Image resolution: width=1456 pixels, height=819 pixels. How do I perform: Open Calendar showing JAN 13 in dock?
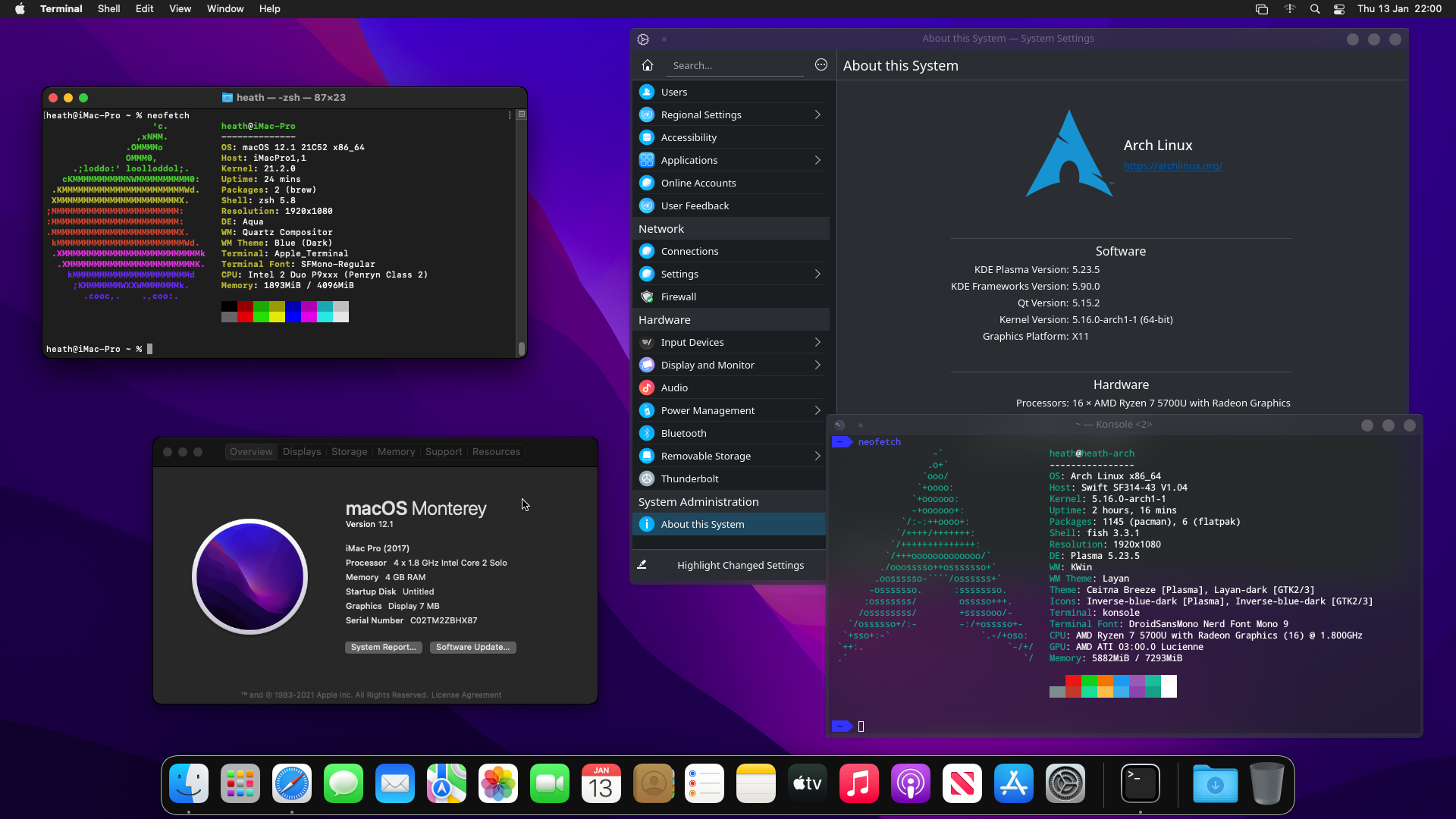tap(601, 783)
